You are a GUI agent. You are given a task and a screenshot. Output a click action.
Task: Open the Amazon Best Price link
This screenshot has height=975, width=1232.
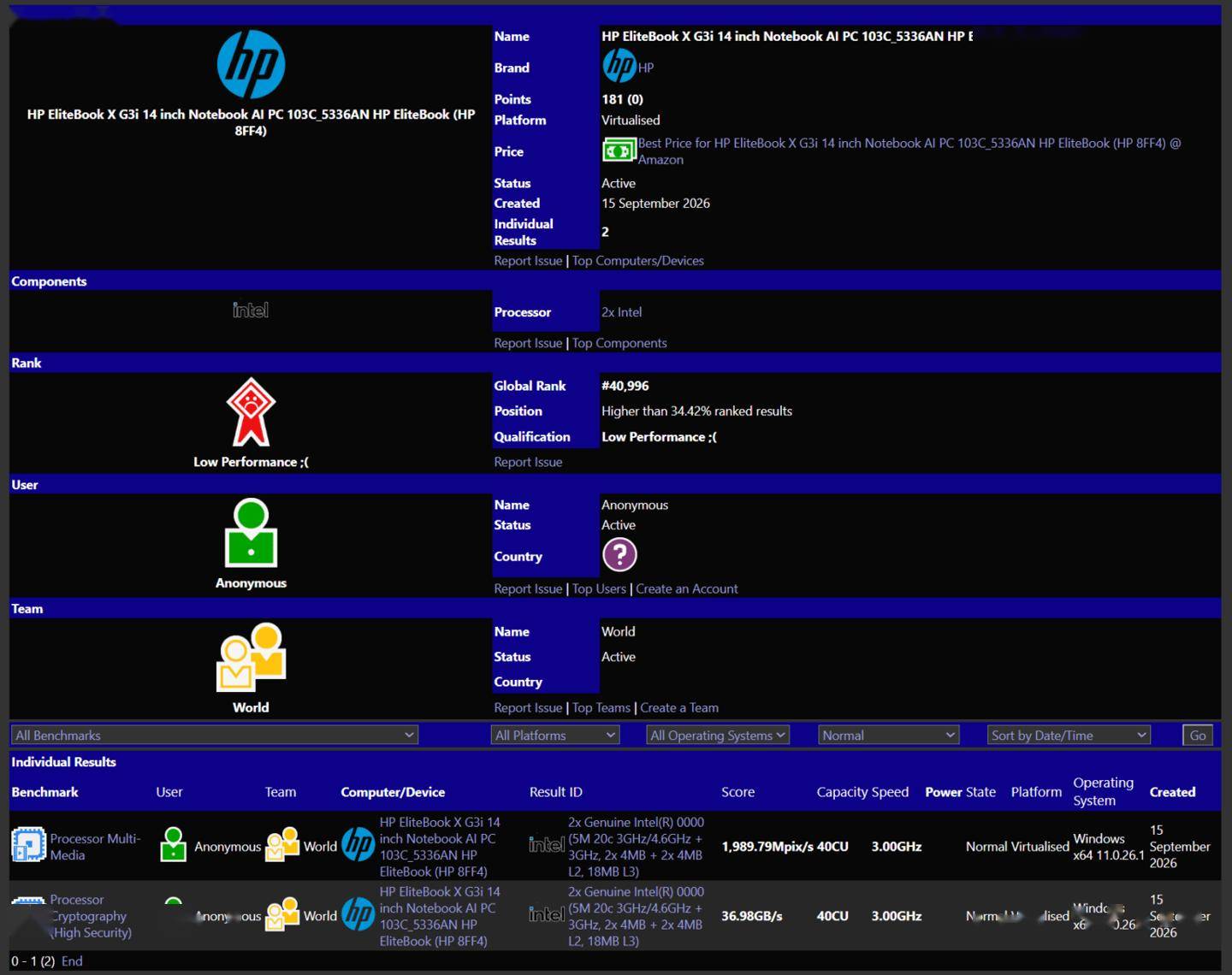click(909, 151)
